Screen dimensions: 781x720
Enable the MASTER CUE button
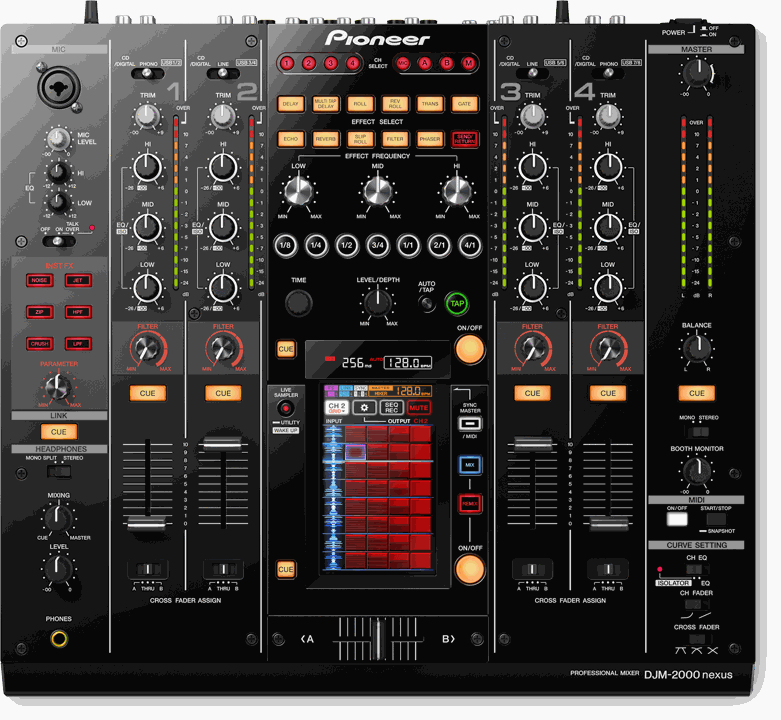pos(697,393)
